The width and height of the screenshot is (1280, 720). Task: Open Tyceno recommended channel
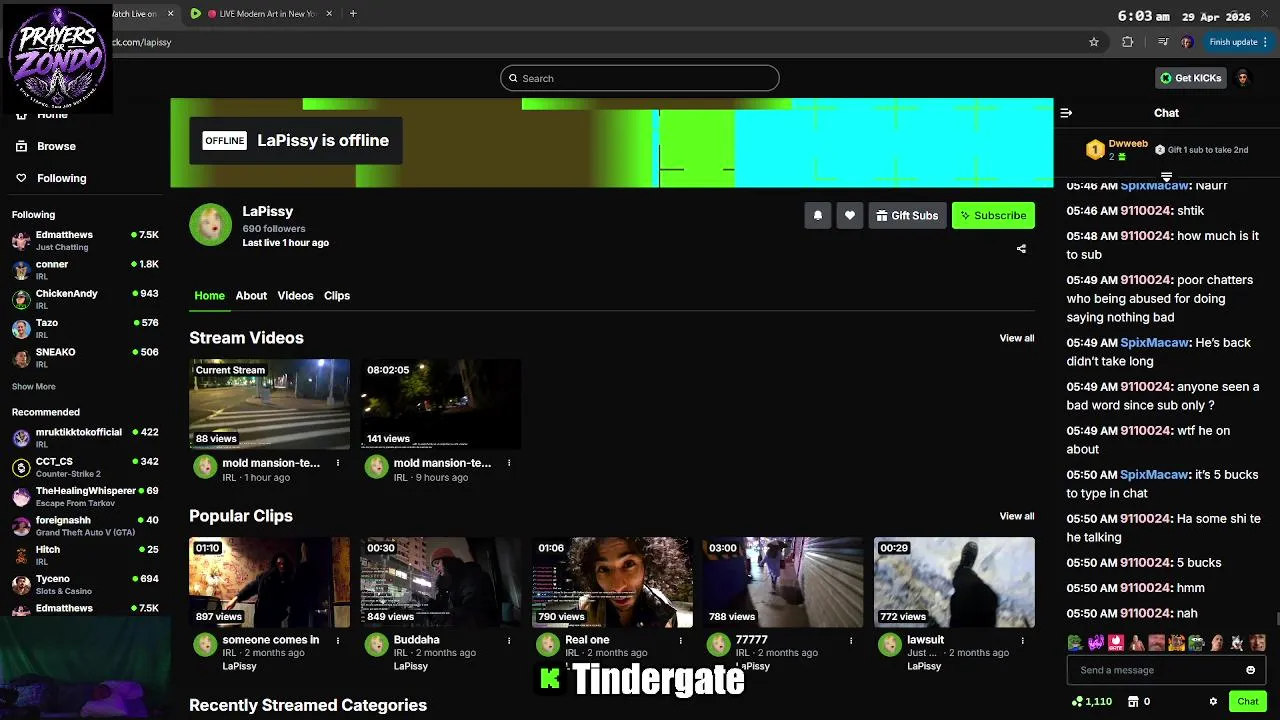pyautogui.click(x=85, y=584)
